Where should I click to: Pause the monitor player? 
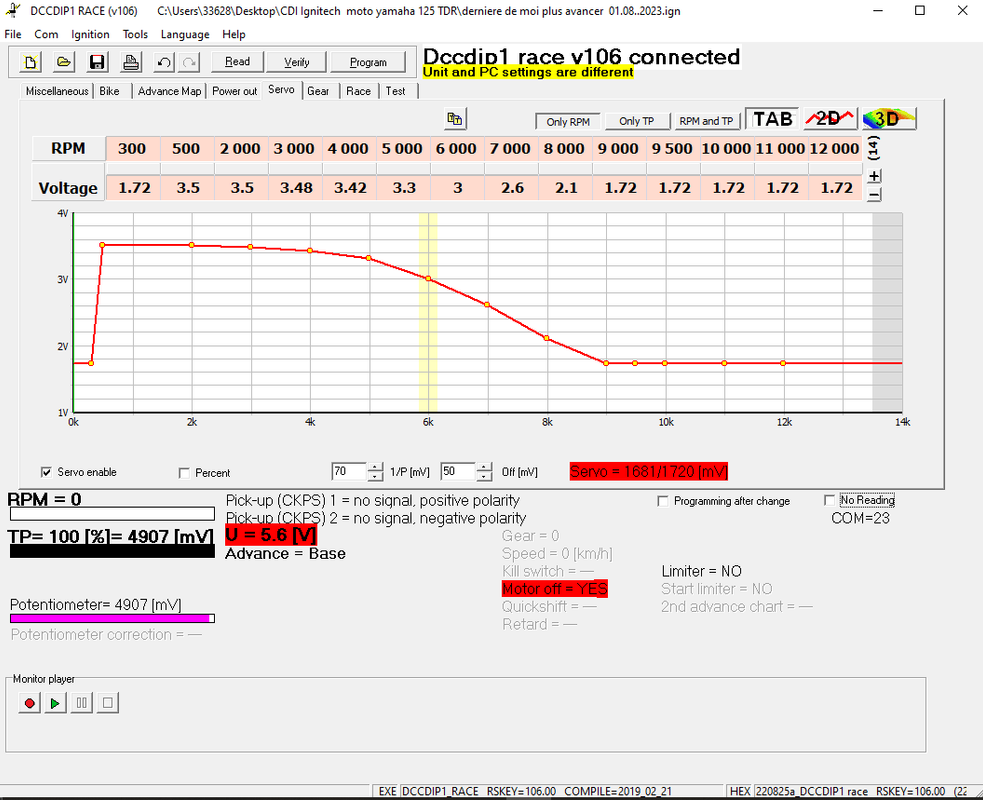click(x=81, y=703)
